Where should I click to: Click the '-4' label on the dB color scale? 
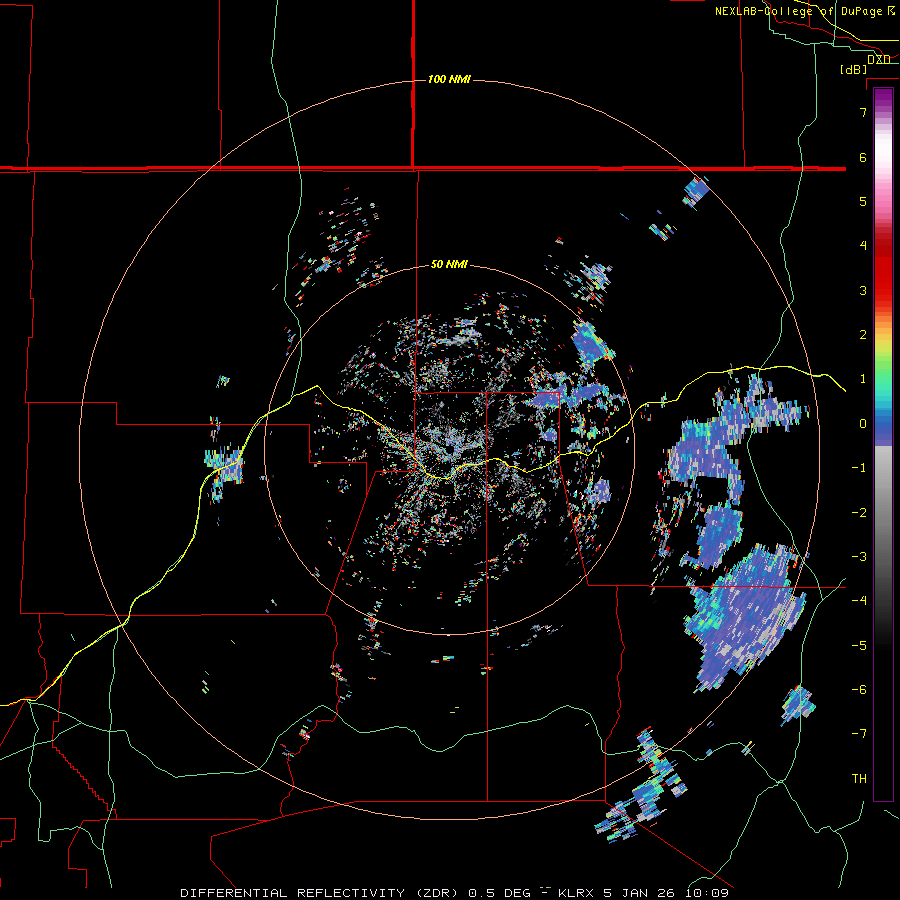pos(859,601)
